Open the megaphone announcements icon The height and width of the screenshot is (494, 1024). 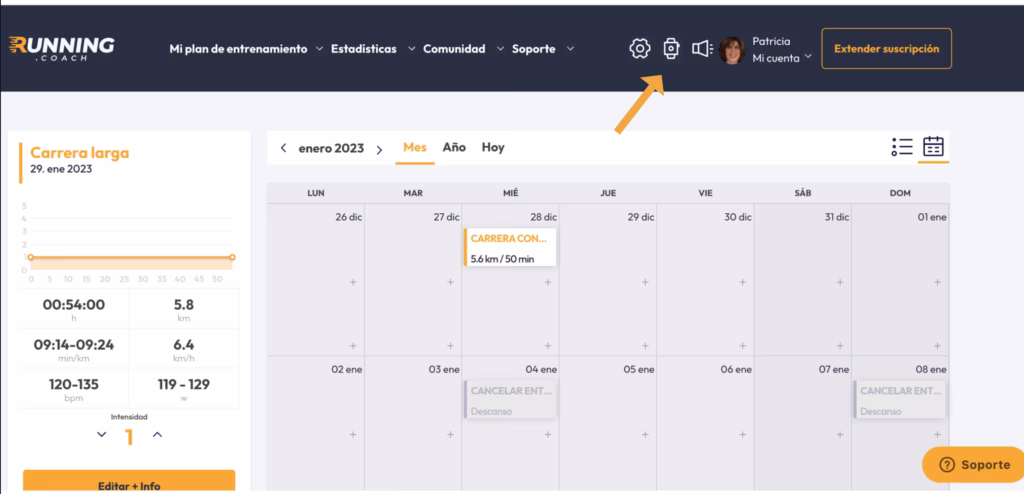[701, 48]
